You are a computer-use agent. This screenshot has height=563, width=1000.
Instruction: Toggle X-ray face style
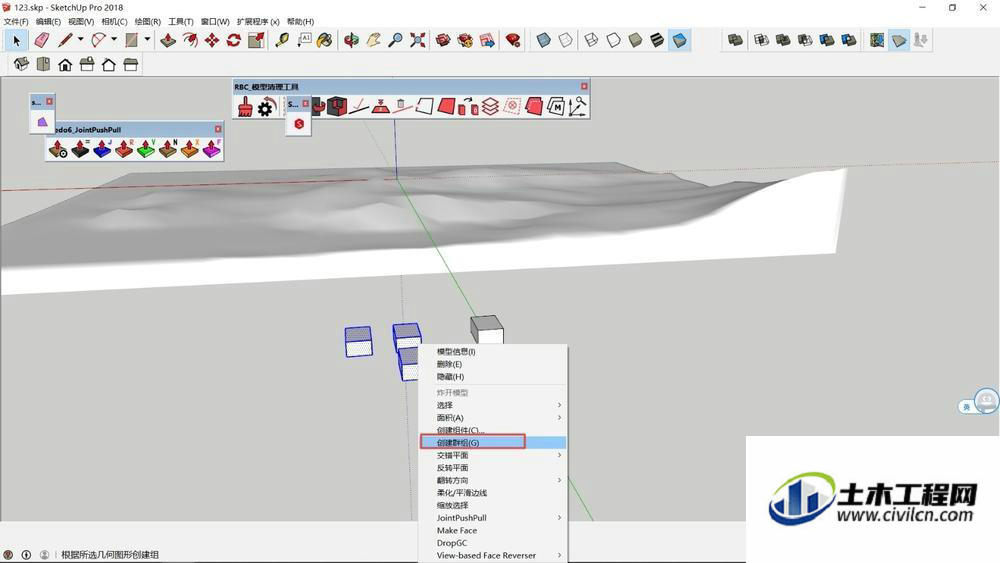[x=543, y=40]
